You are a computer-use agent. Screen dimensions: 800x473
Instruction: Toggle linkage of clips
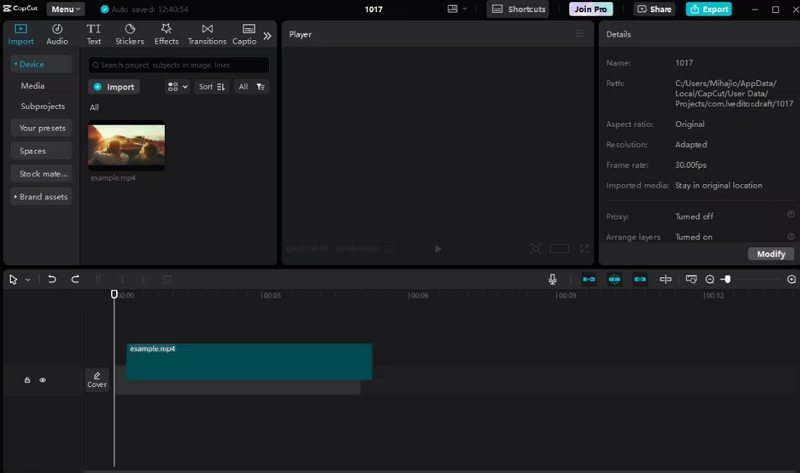(640, 279)
